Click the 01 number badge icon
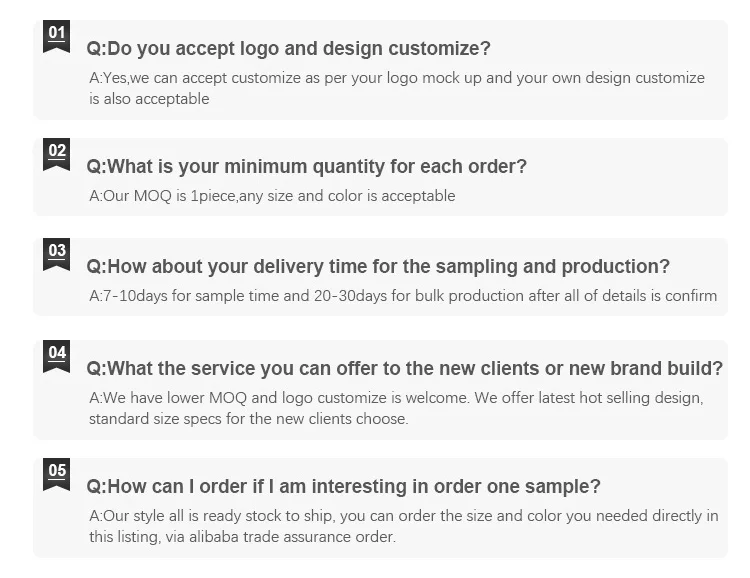This screenshot has height=578, width=750. pyautogui.click(x=57, y=37)
